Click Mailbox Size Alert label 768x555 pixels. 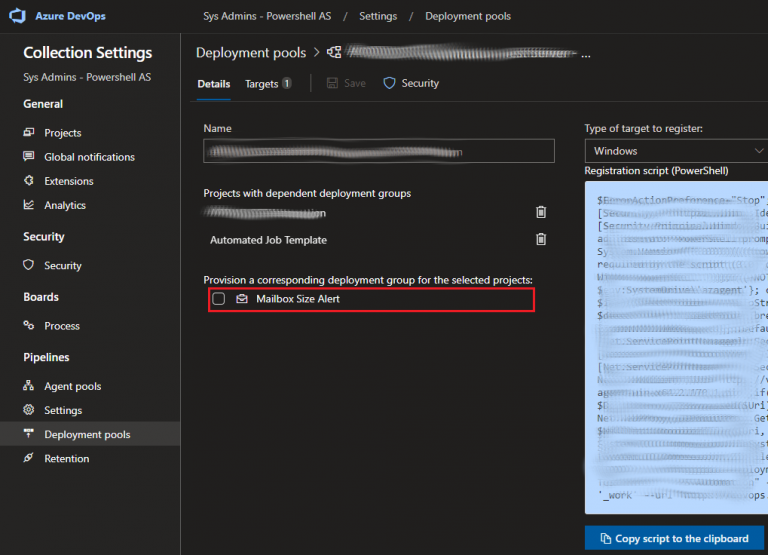coord(298,299)
